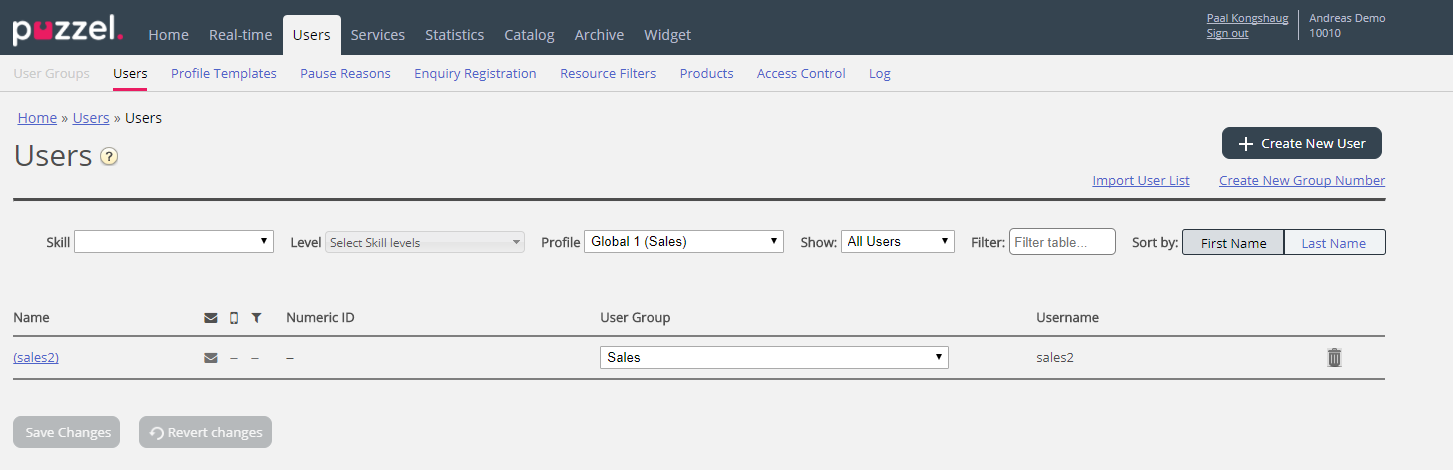Image resolution: width=1453 pixels, height=470 pixels.
Task: Click the Sign out link
Action: coord(1227,33)
